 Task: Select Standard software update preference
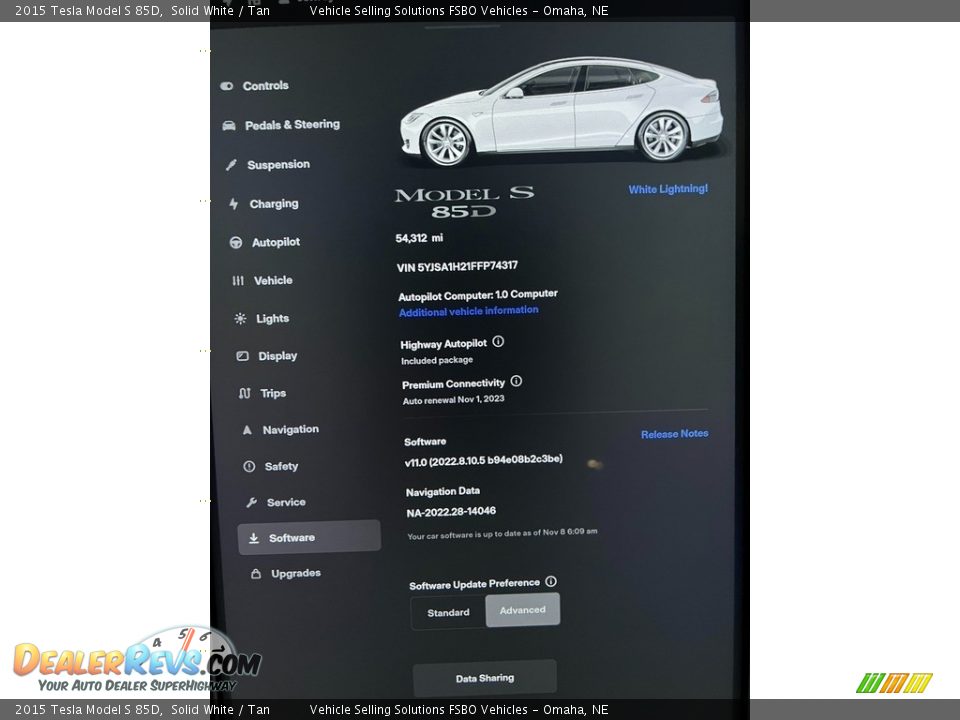(x=448, y=612)
